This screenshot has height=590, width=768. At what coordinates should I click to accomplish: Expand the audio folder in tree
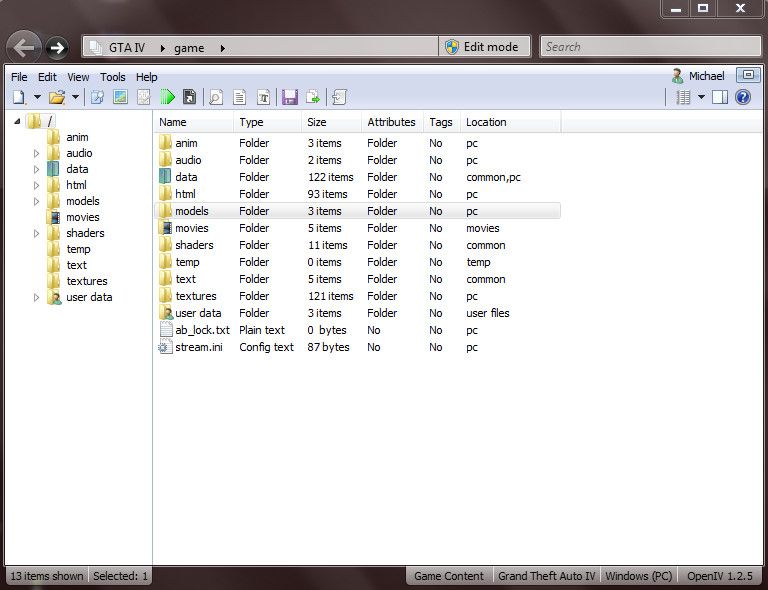point(36,153)
